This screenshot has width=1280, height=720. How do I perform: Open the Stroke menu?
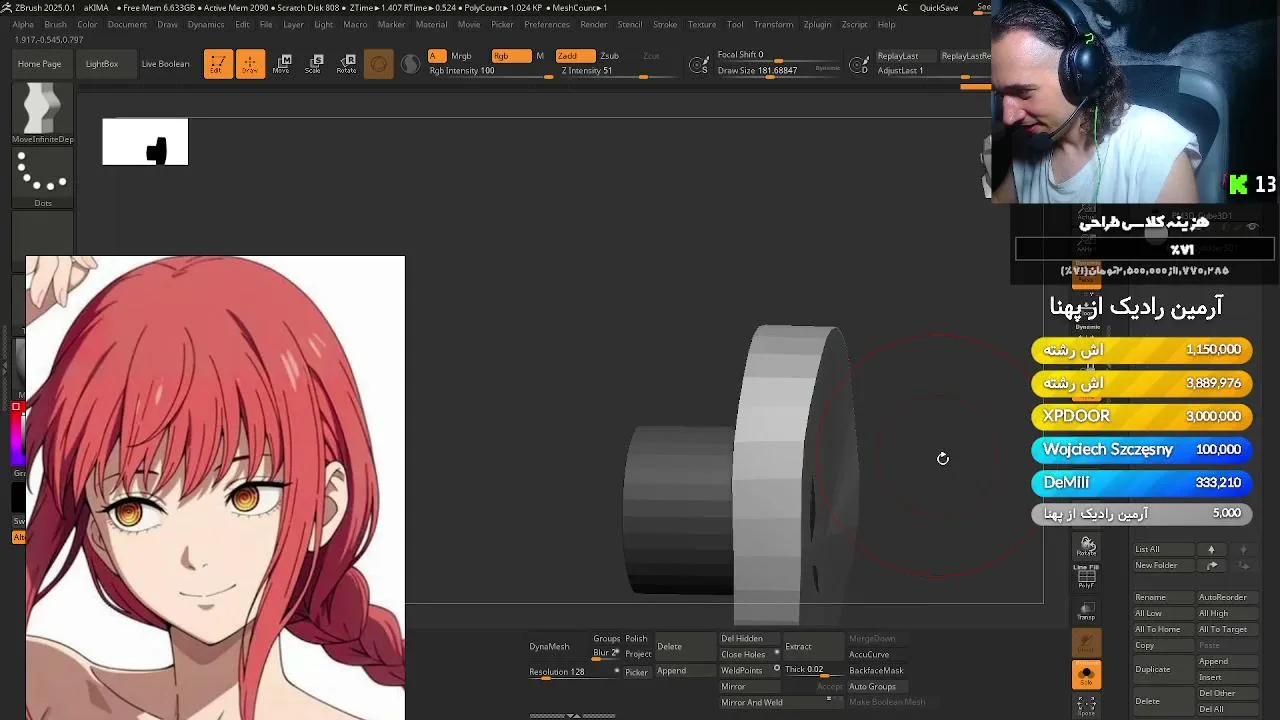click(665, 24)
